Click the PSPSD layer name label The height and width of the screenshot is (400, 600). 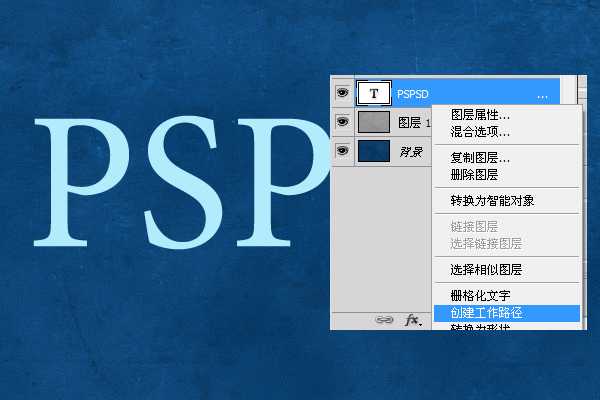(x=415, y=93)
